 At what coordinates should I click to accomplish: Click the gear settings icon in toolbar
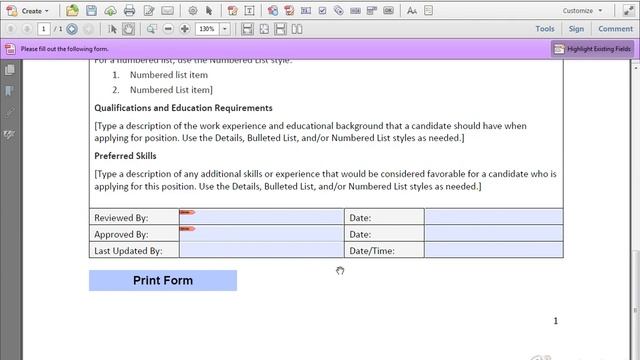point(193,11)
